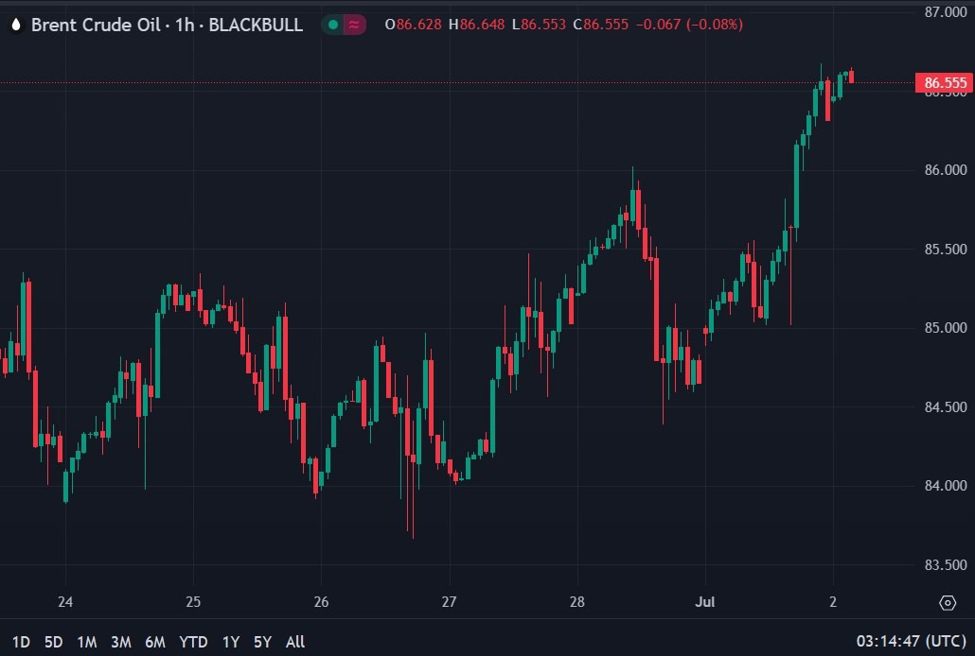Display All available chart history
Viewport: 975px width, 656px height.
point(295,642)
